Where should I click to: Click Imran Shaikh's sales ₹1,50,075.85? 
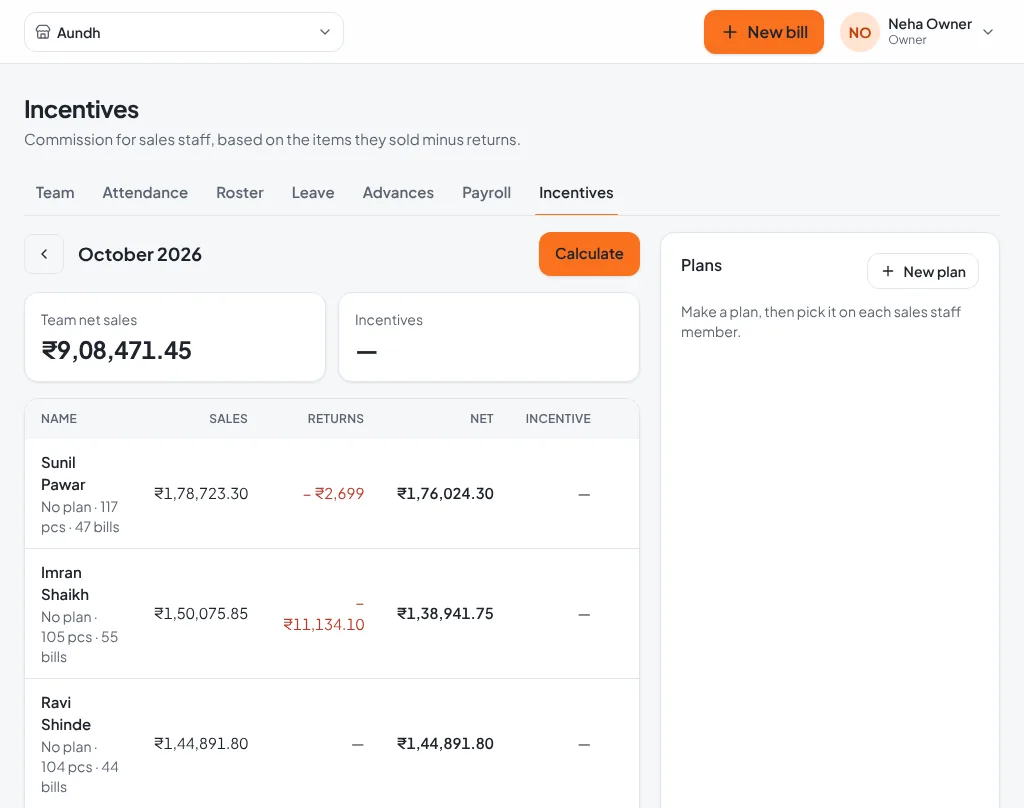point(201,614)
